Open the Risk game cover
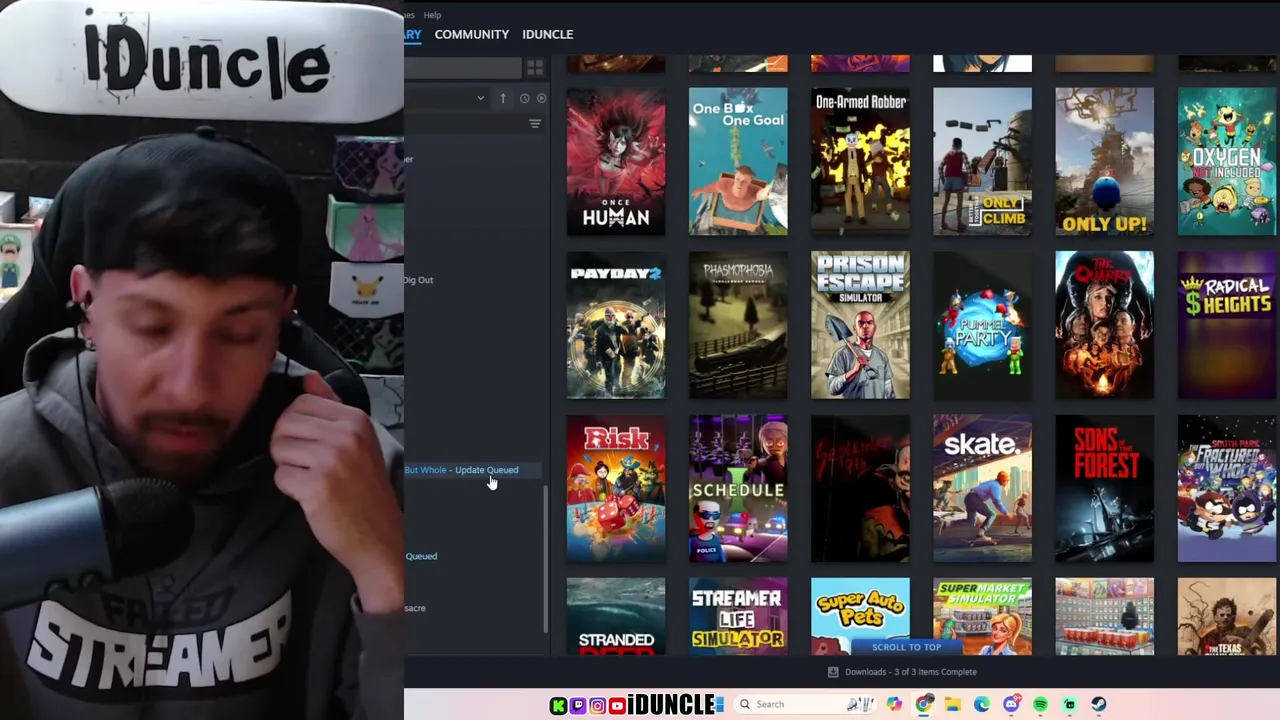The image size is (1280, 720). [616, 489]
